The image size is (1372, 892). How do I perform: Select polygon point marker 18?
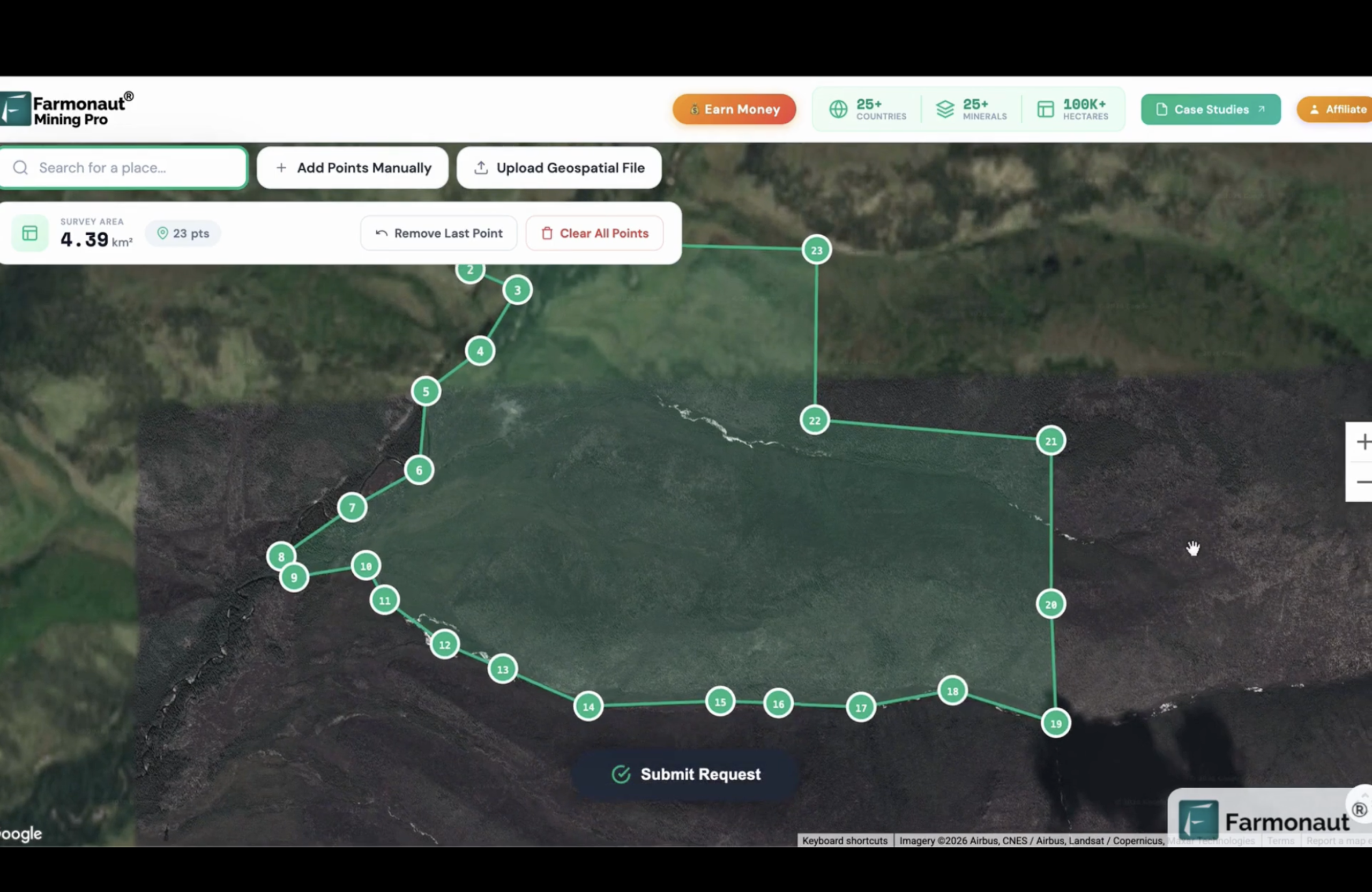tap(953, 691)
